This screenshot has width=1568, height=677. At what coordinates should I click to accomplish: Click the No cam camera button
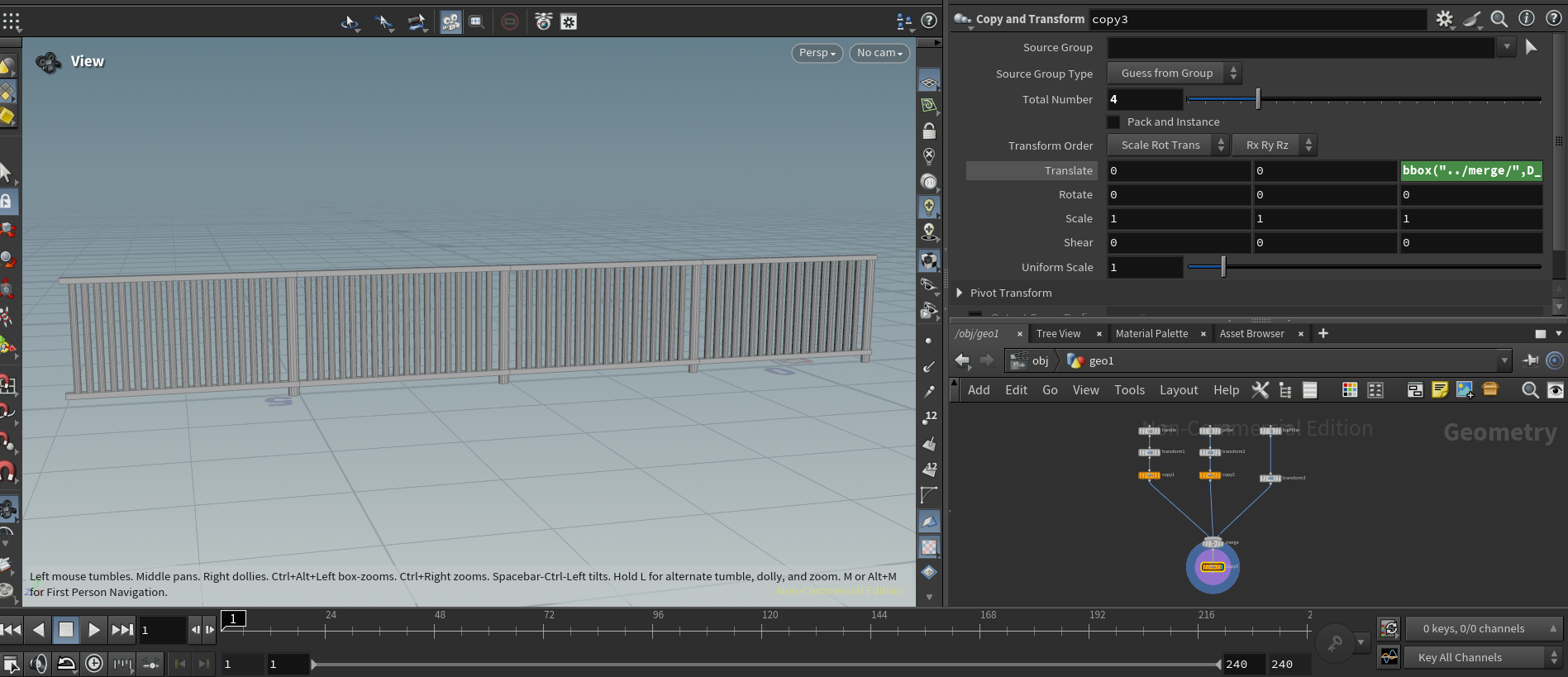tap(879, 53)
